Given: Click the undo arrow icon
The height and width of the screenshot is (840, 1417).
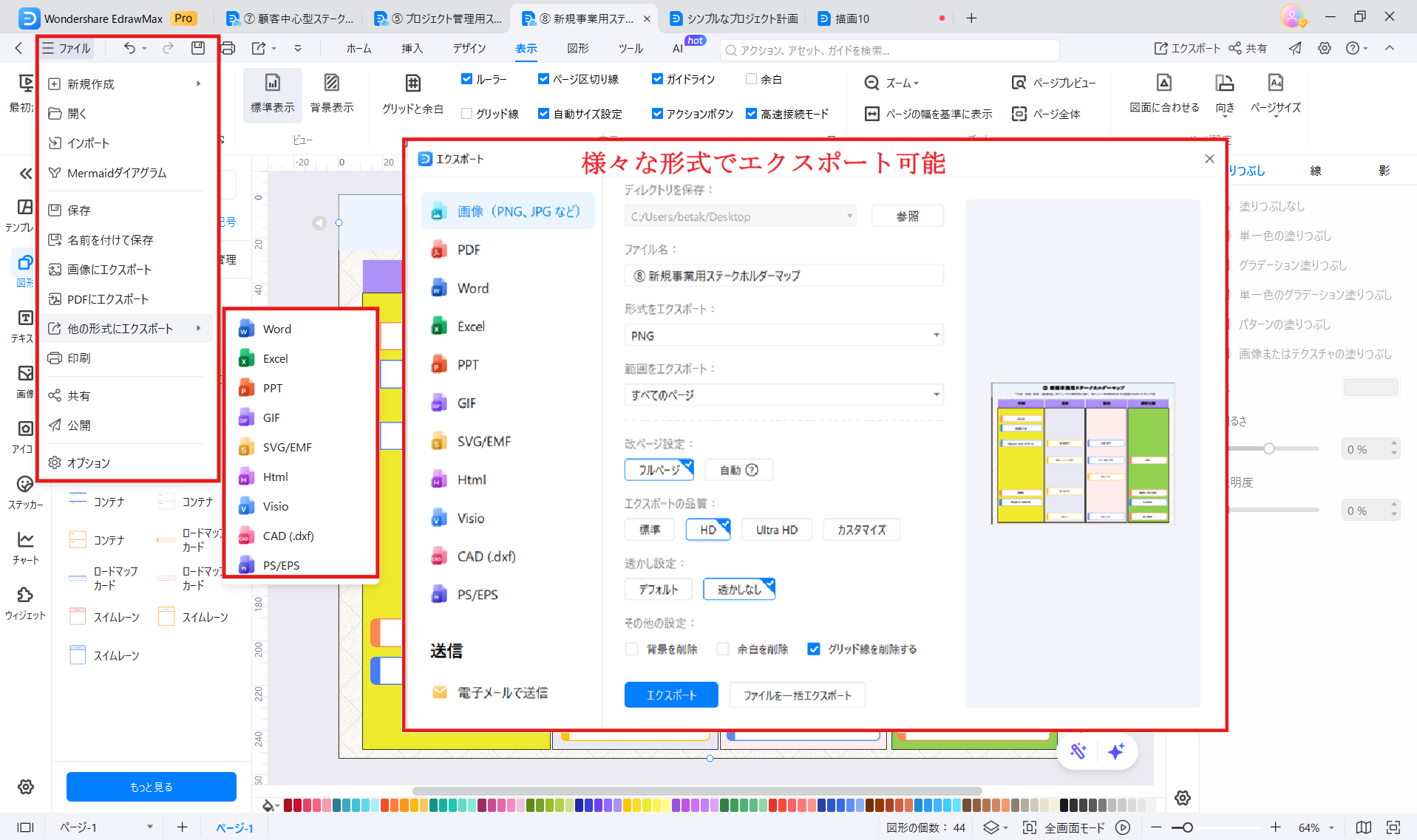Looking at the screenshot, I should (x=129, y=48).
